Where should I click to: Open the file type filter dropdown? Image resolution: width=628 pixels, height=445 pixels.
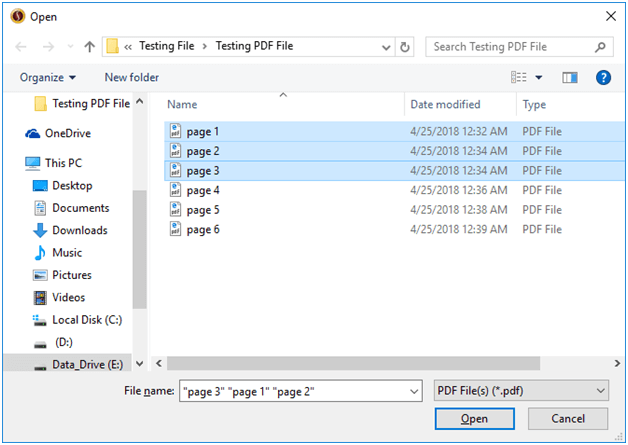(522, 391)
